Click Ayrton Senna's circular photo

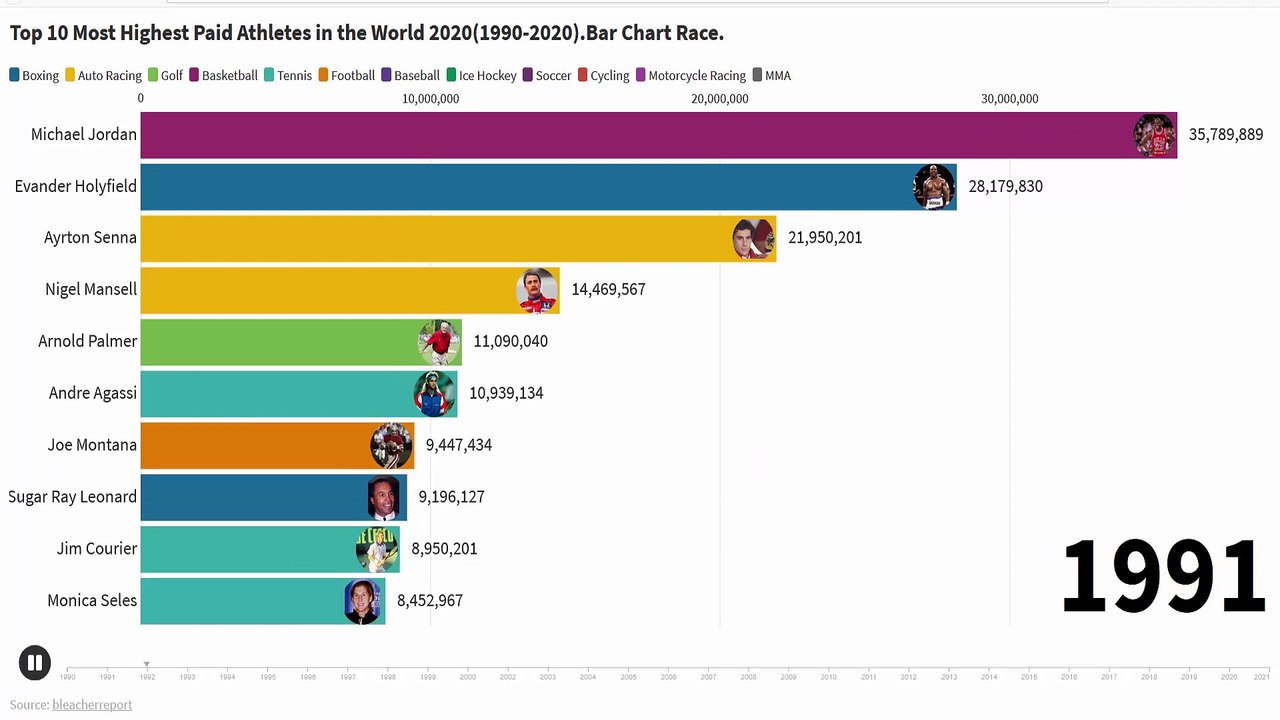coord(753,239)
